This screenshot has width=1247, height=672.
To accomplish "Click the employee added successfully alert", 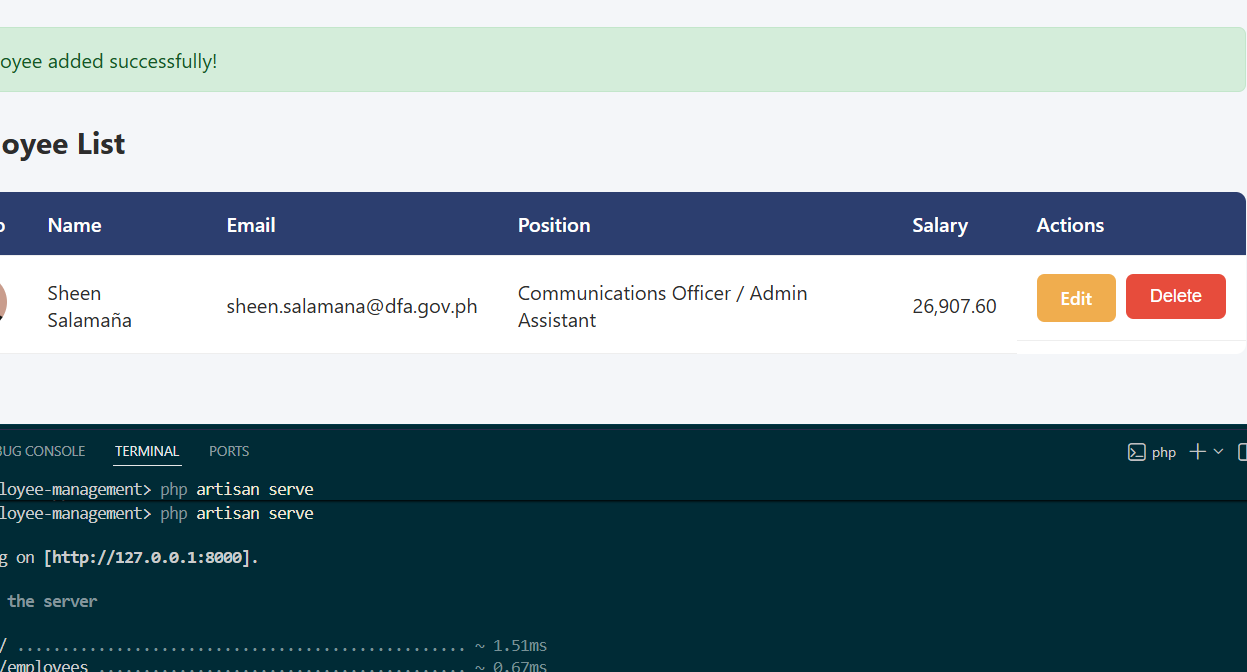I will coord(623,60).
